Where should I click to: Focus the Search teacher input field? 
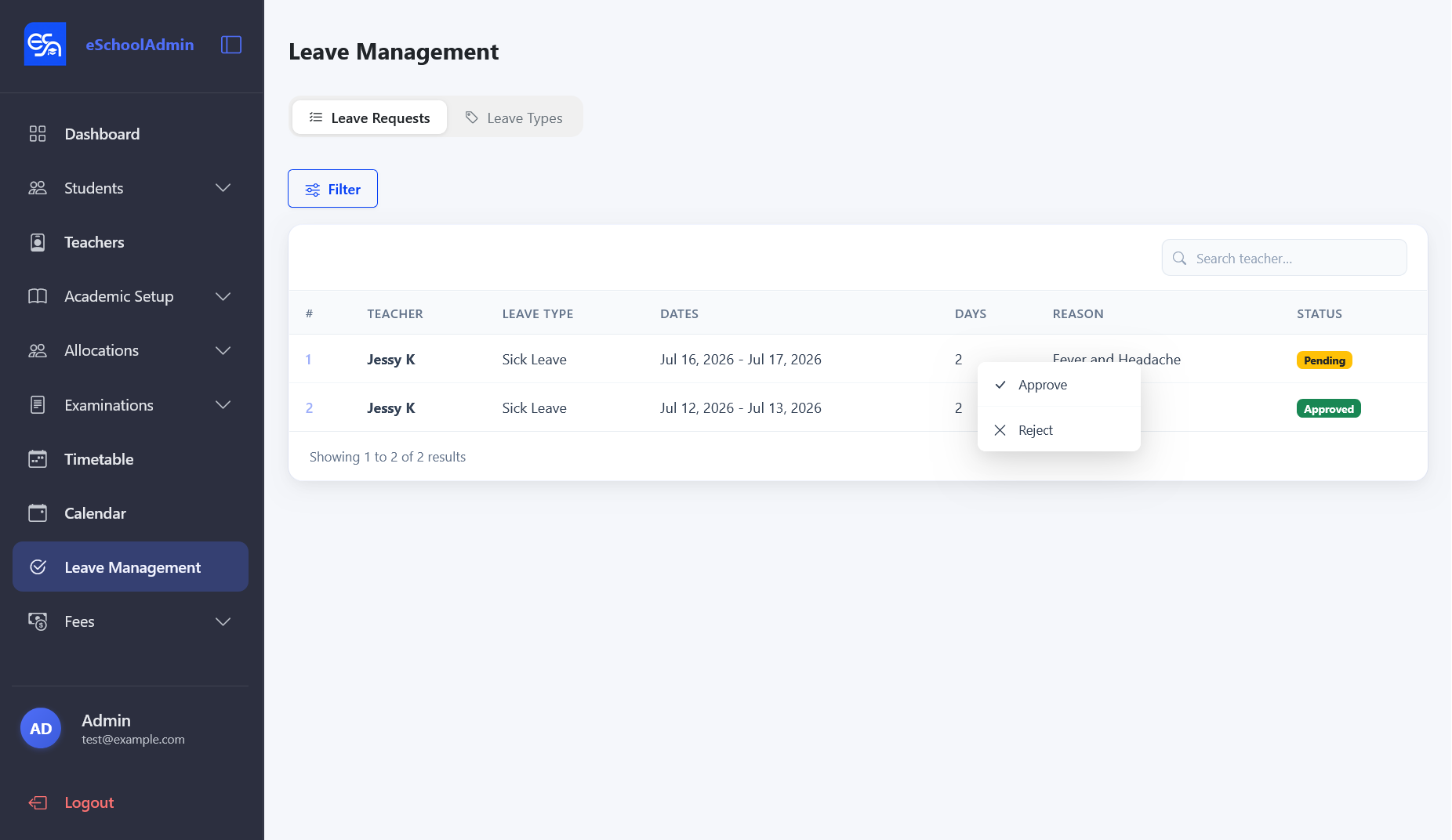pyautogui.click(x=1284, y=258)
